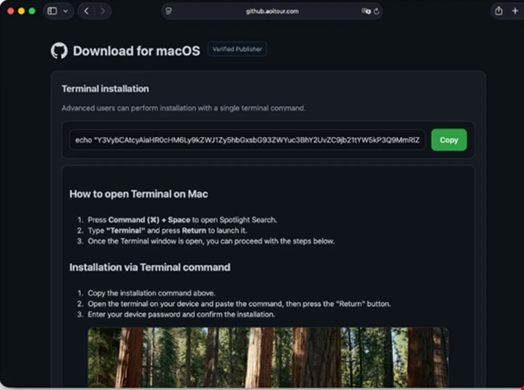Click the Download for macOS heading
524x390 pixels.
[136, 51]
